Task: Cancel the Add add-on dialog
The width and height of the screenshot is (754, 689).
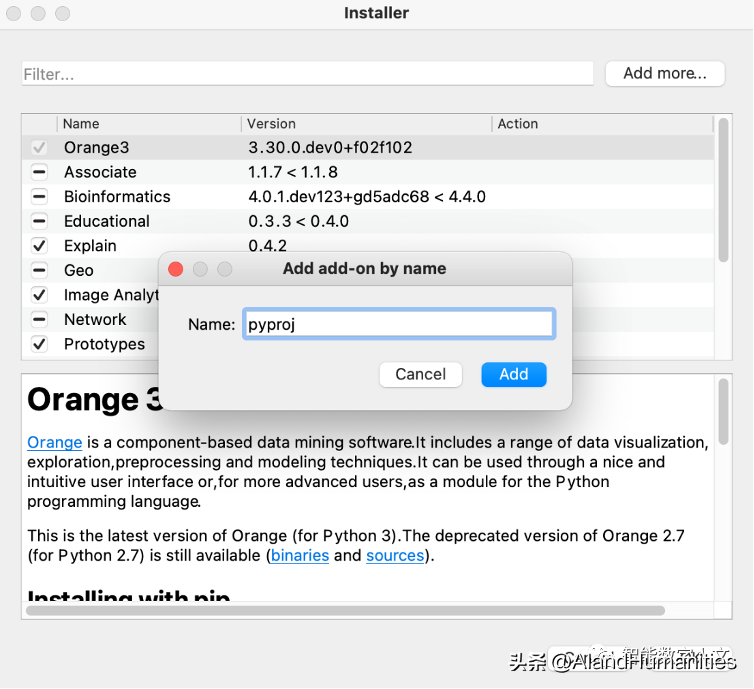Action: click(421, 374)
